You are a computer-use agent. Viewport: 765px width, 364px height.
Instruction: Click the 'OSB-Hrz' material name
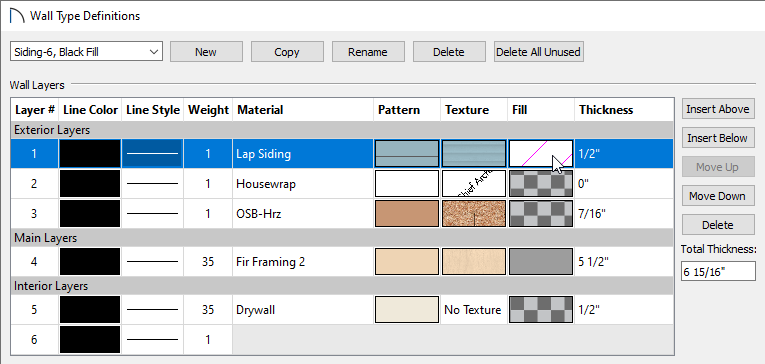point(259,213)
